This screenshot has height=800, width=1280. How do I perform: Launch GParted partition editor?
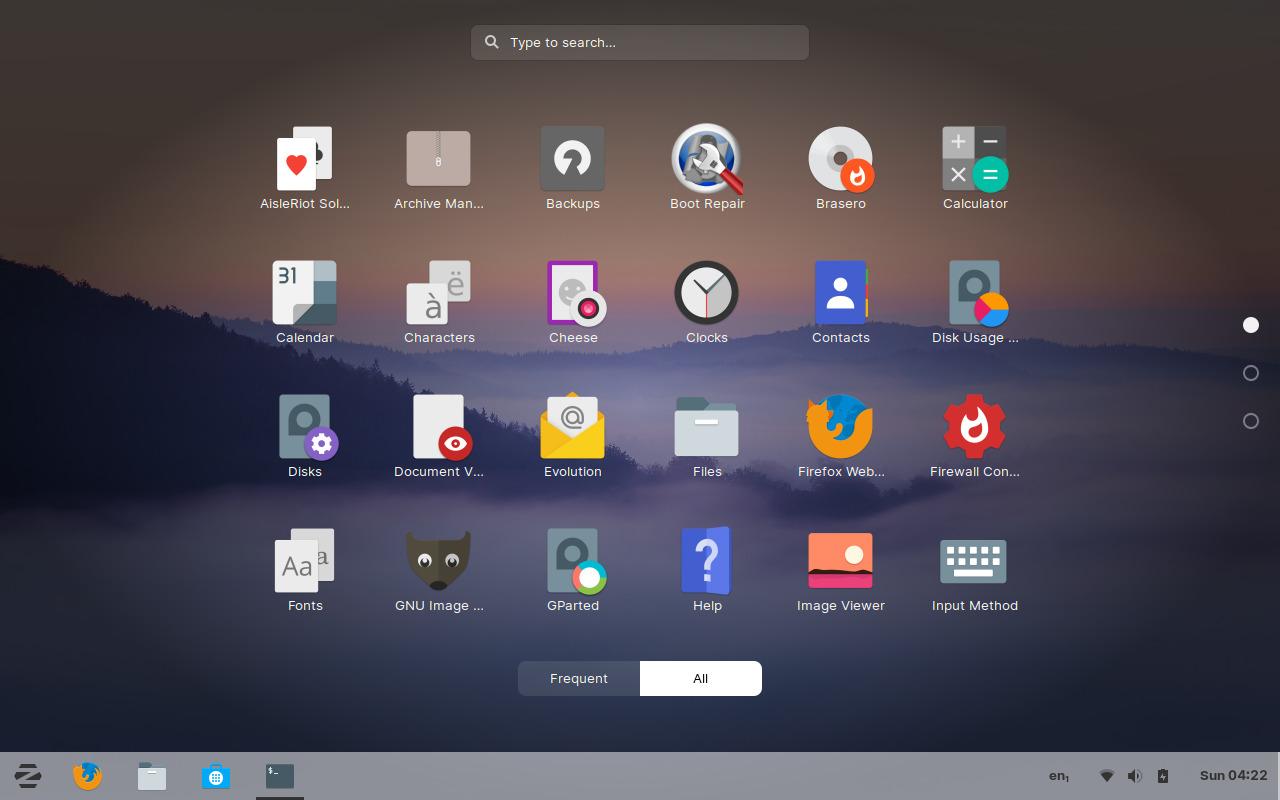tap(572, 560)
